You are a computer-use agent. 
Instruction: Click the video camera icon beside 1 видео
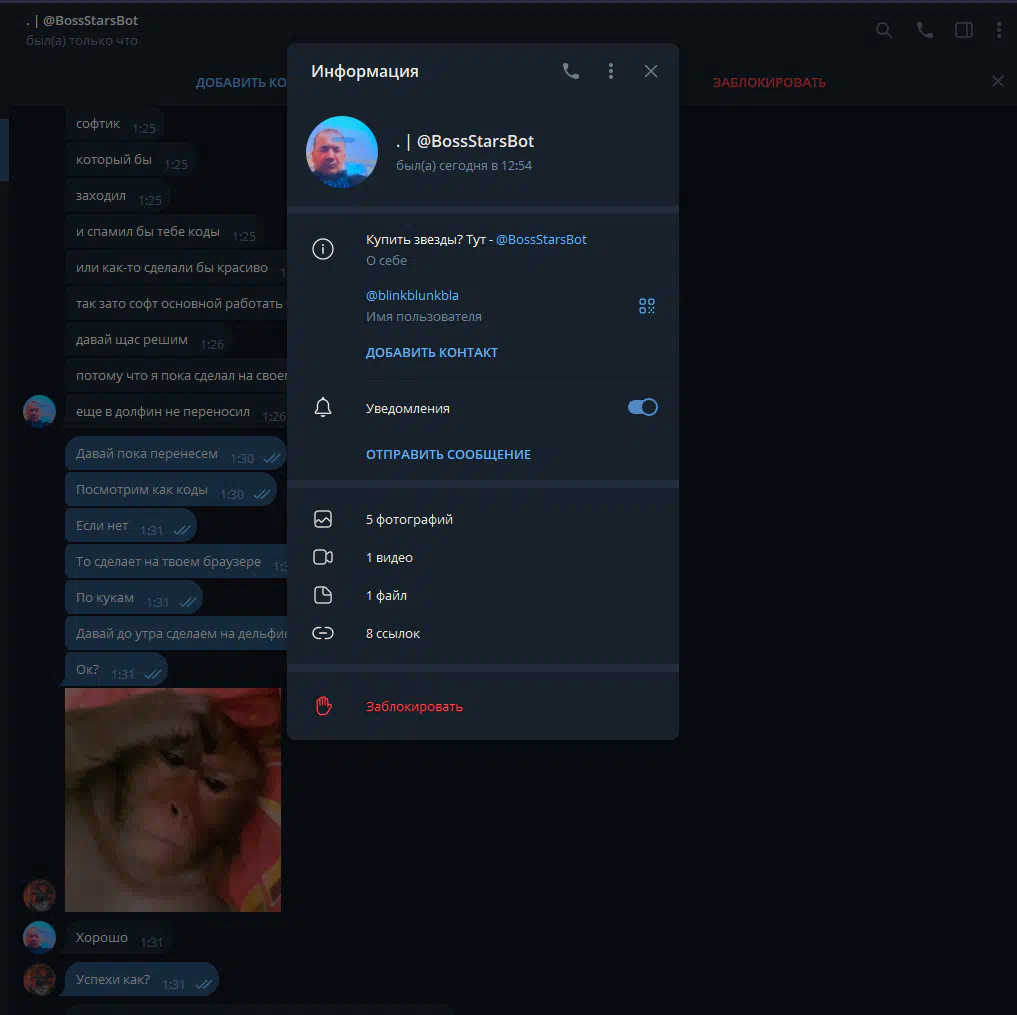coord(323,558)
